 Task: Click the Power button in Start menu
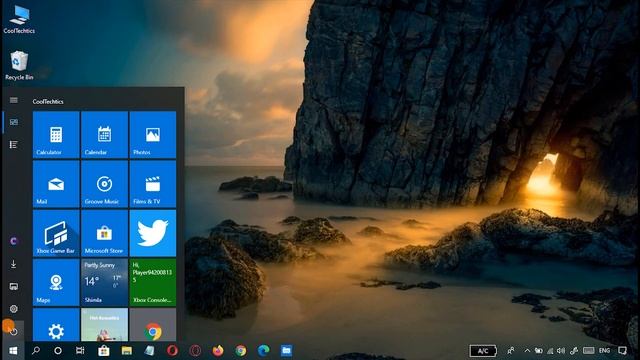13,331
